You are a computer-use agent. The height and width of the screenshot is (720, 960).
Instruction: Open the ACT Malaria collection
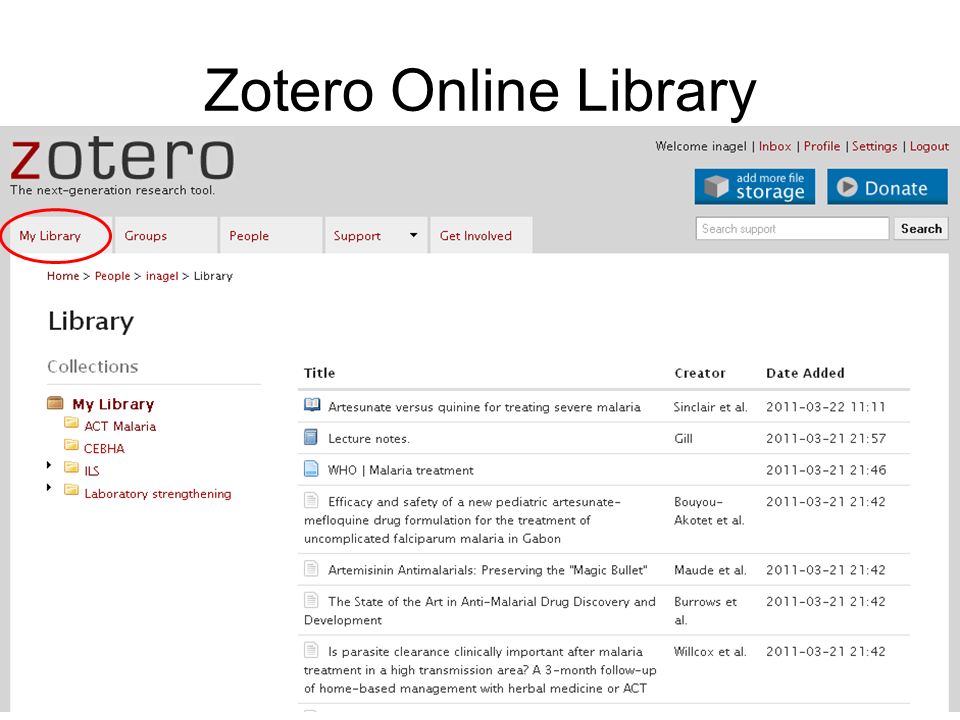(120, 426)
